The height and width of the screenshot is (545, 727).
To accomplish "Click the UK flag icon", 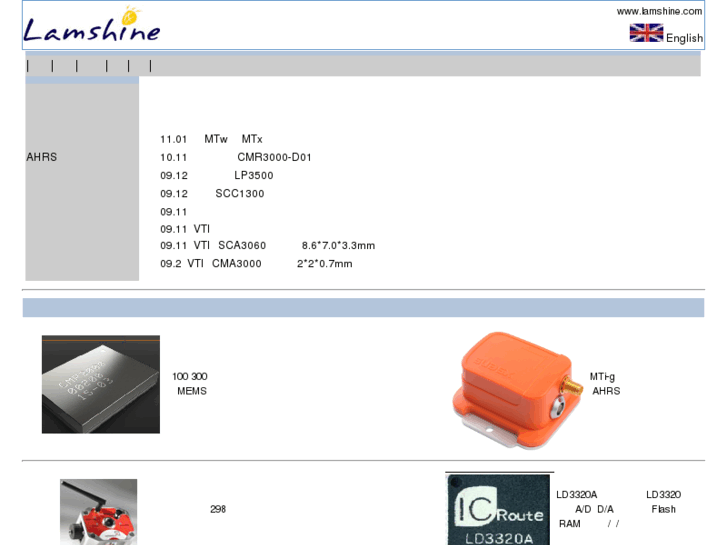I will 646,33.
